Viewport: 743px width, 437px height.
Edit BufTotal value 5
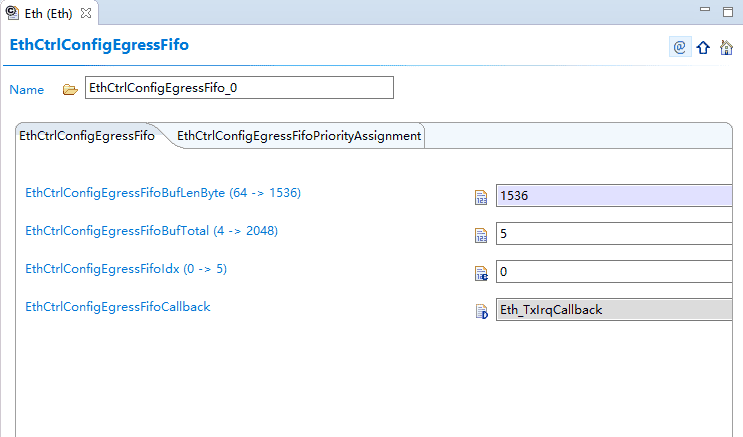(x=614, y=234)
